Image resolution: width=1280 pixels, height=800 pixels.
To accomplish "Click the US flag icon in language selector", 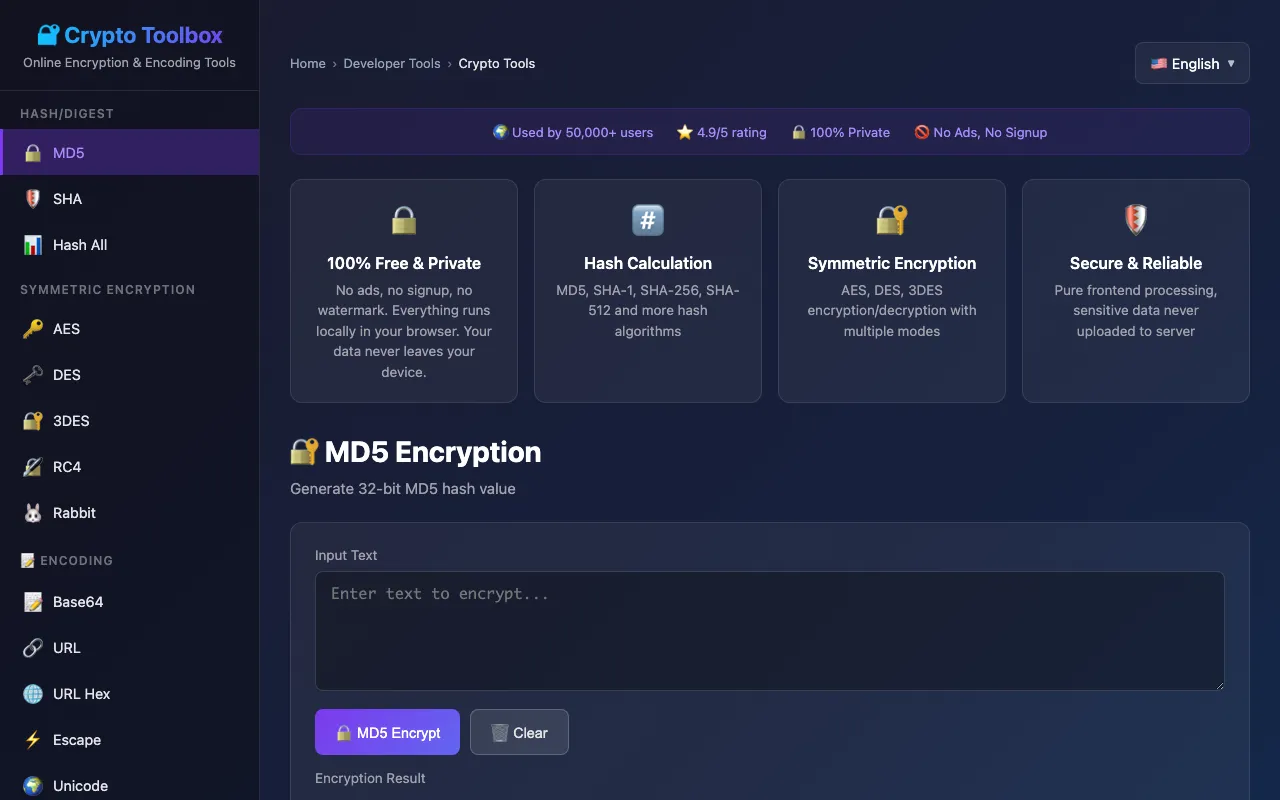I will [1159, 63].
